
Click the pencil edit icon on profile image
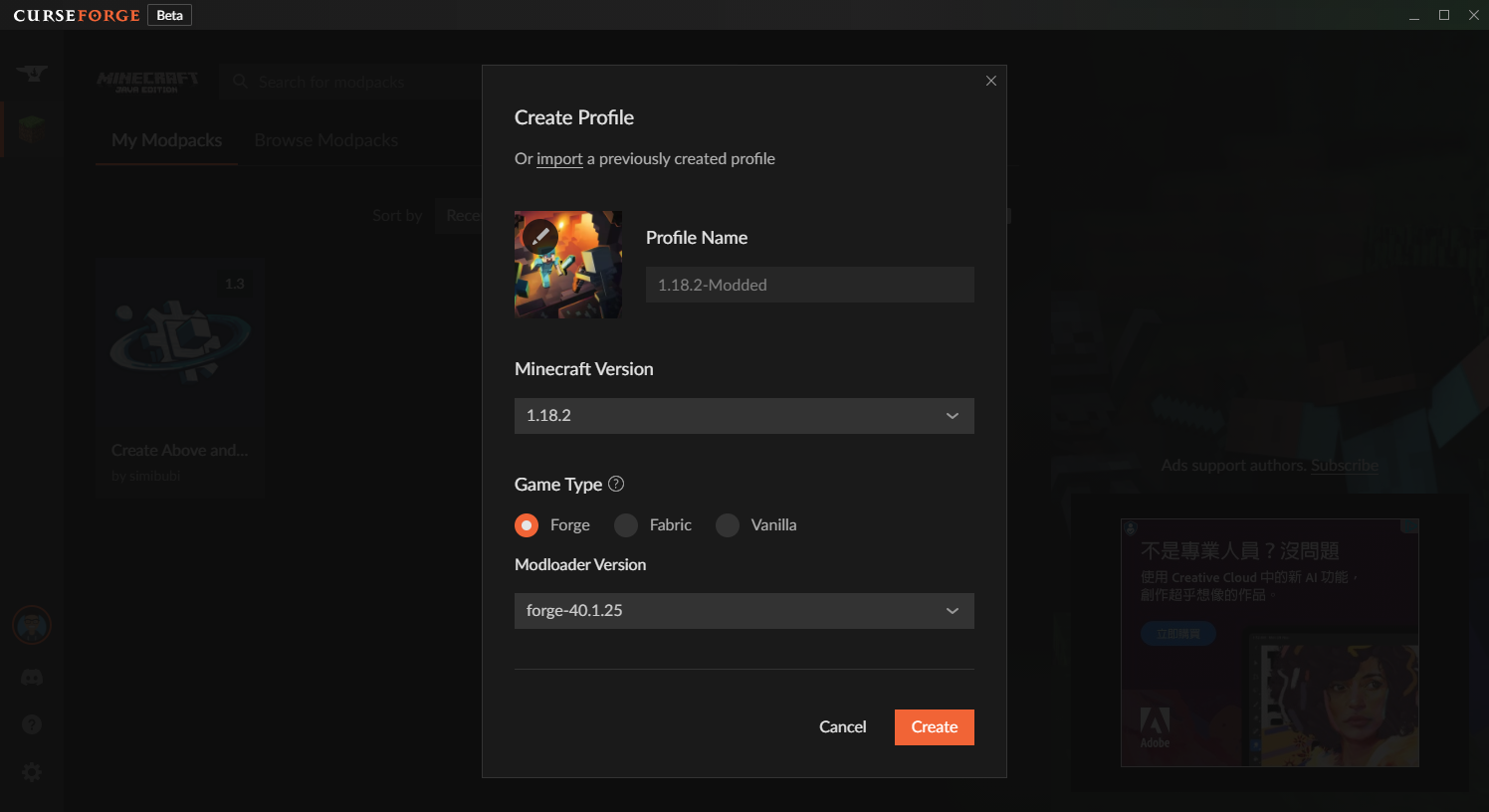click(x=539, y=236)
